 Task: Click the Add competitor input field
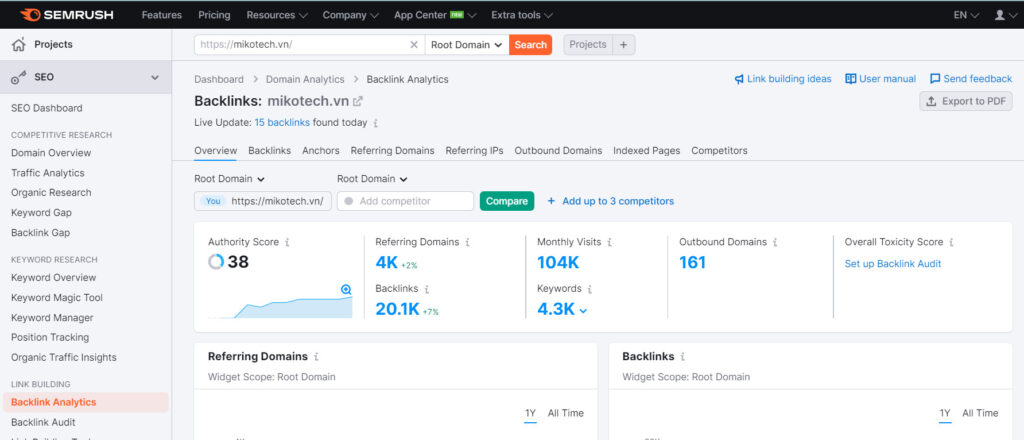click(405, 201)
